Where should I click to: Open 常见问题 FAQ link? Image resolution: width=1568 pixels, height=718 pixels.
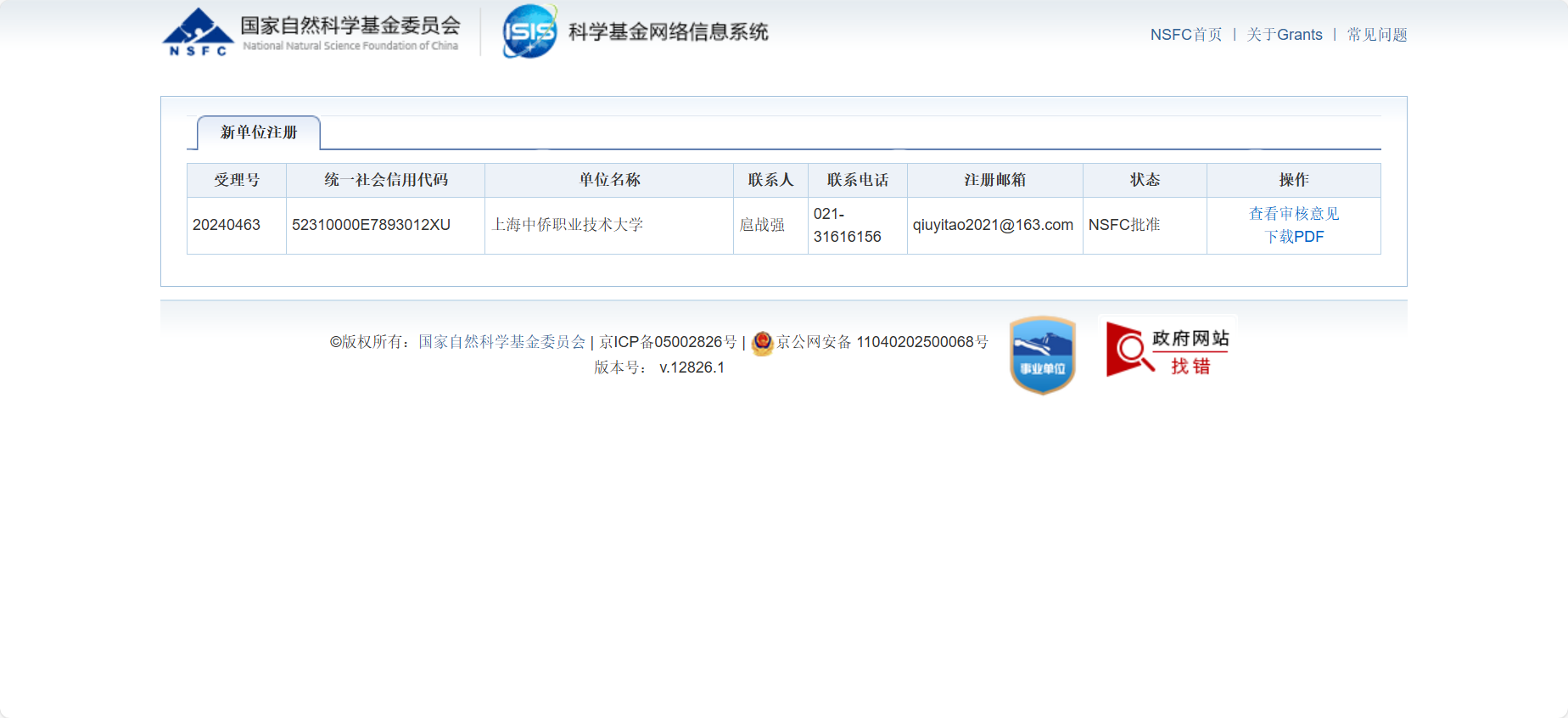pyautogui.click(x=1376, y=35)
